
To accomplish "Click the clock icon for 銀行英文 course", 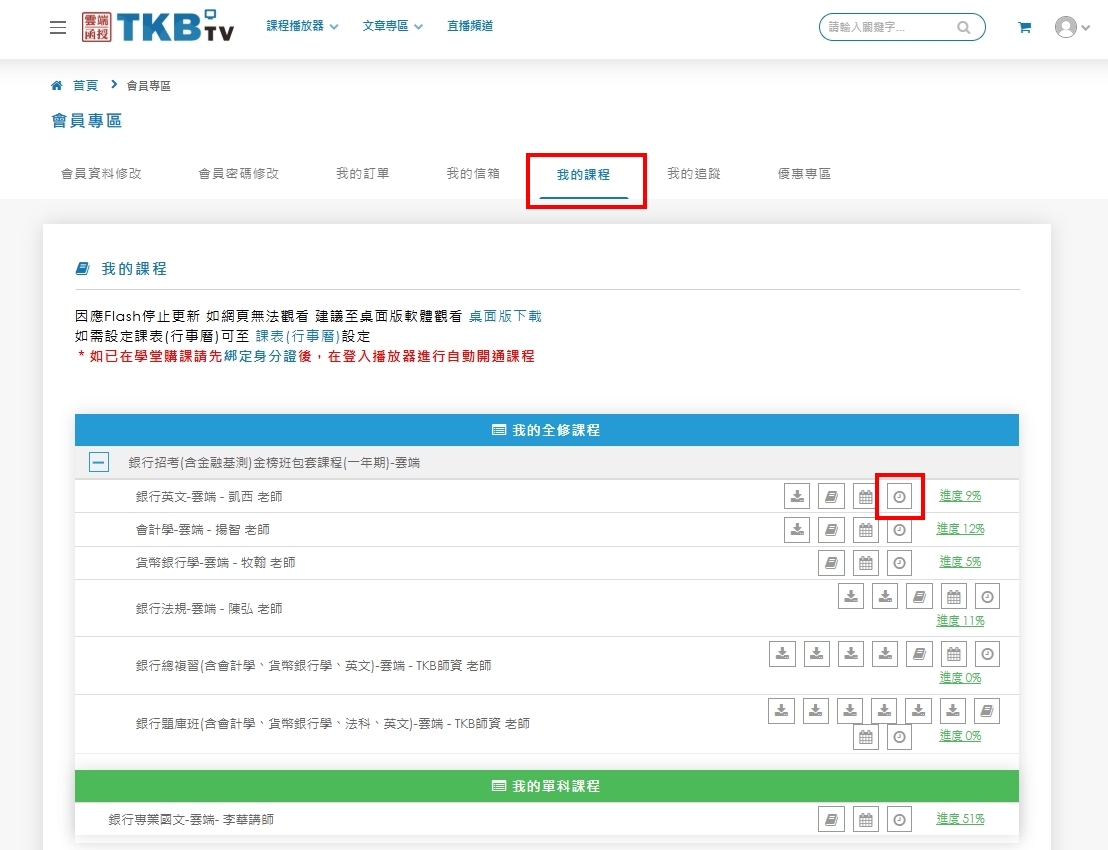I will coord(899,496).
